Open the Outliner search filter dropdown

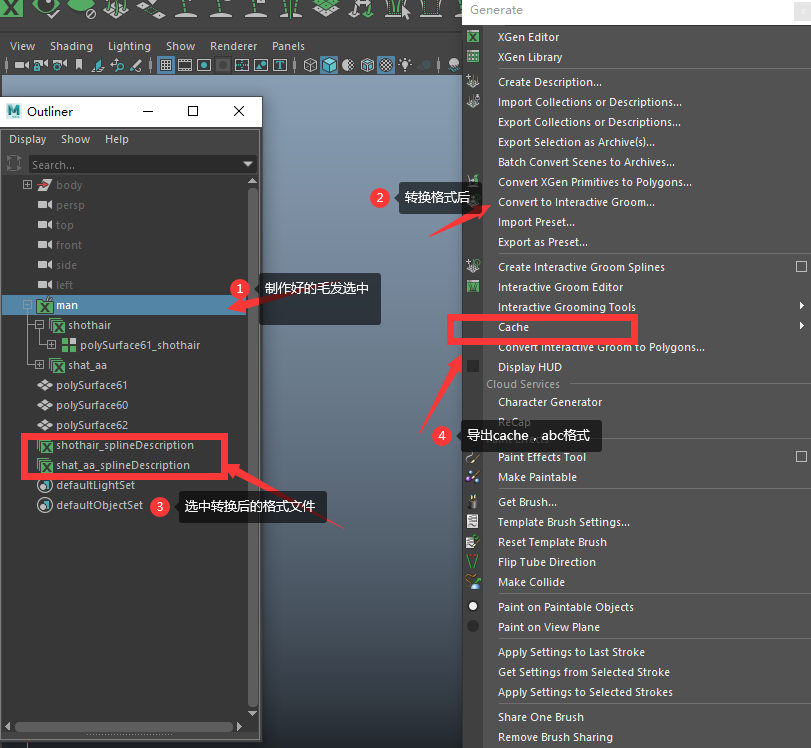pos(248,164)
